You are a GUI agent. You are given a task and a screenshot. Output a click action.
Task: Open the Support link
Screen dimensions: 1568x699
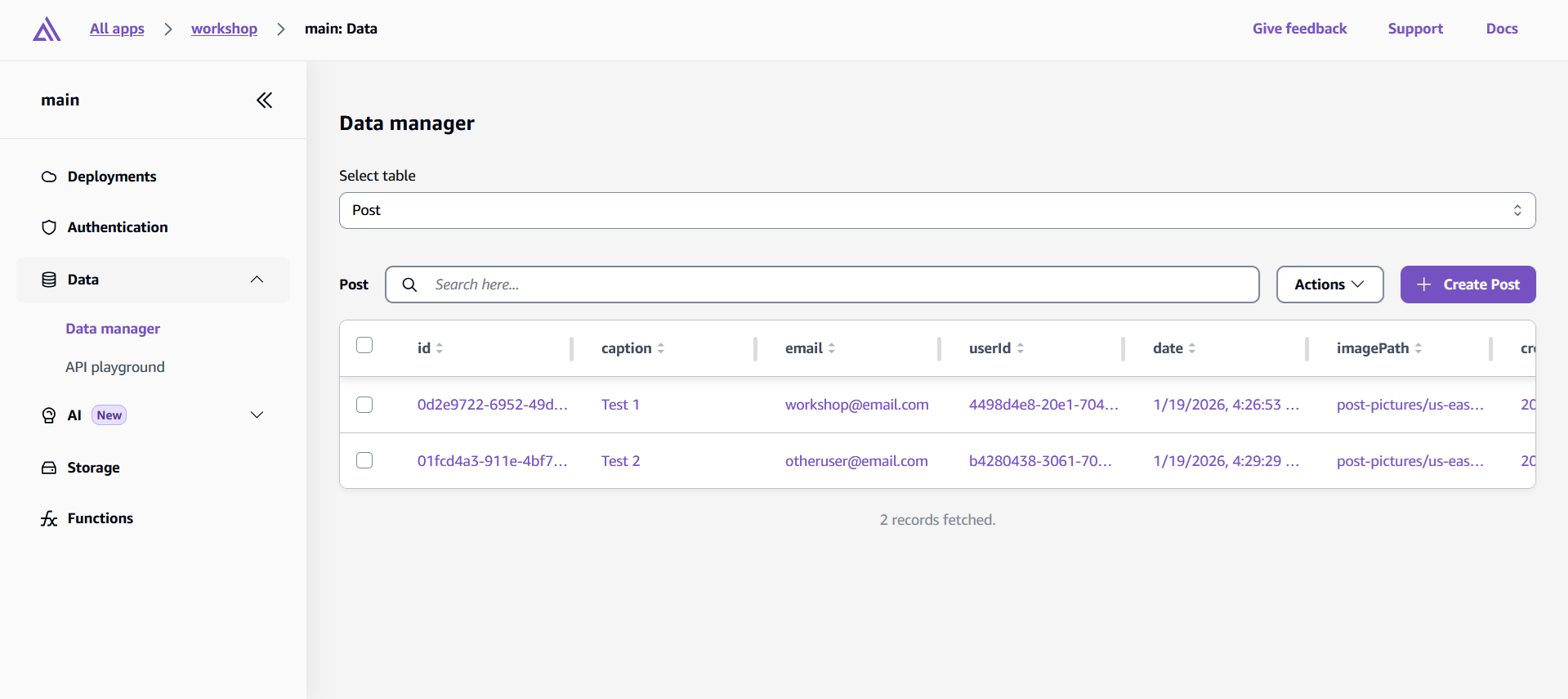[1415, 29]
